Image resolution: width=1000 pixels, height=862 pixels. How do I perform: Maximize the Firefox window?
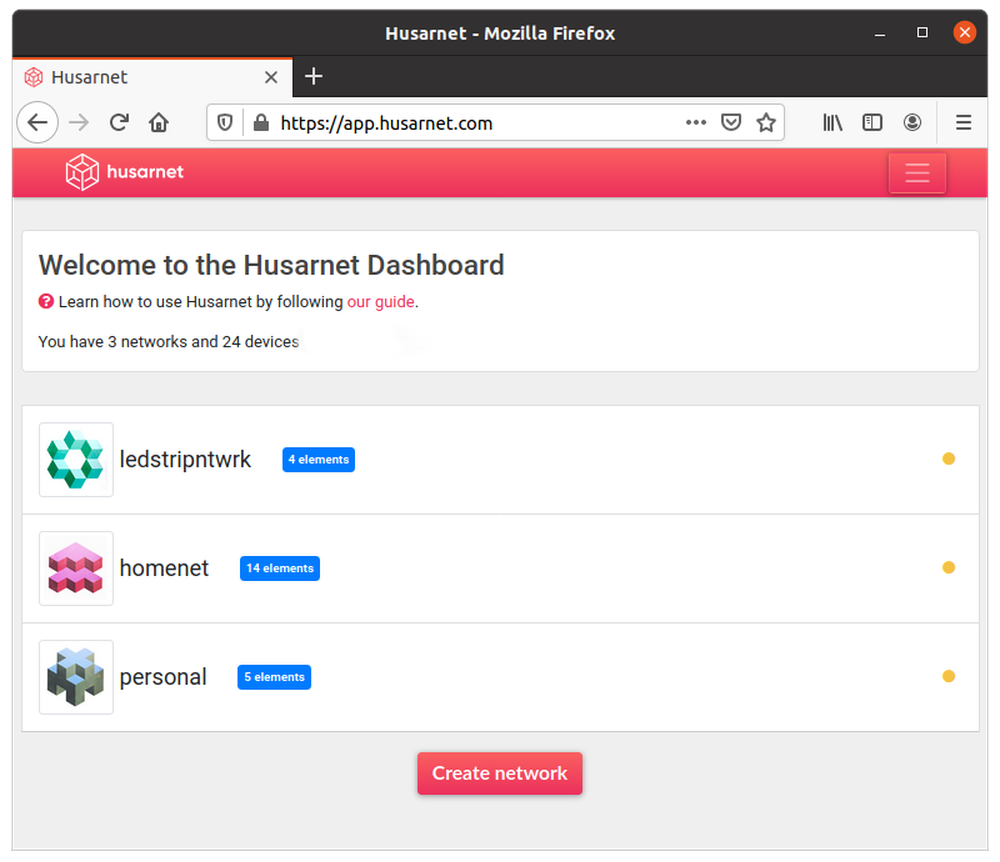coord(922,33)
